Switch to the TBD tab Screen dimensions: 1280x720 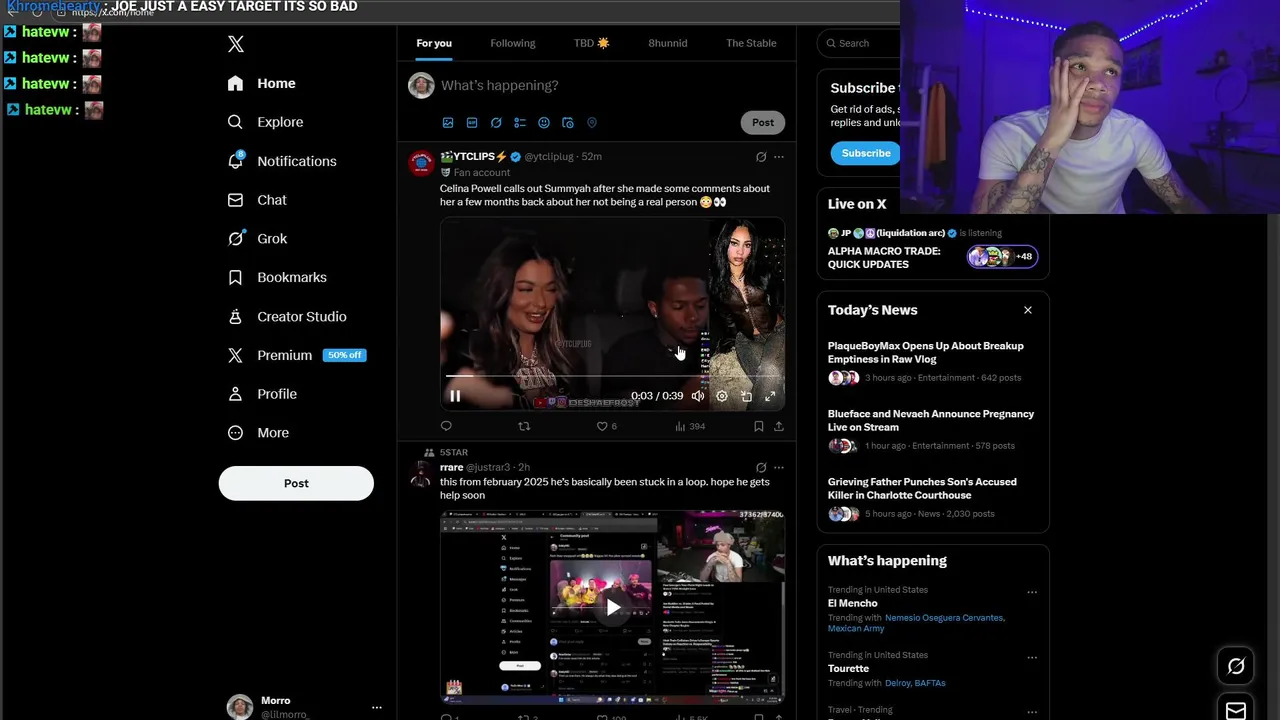[592, 43]
